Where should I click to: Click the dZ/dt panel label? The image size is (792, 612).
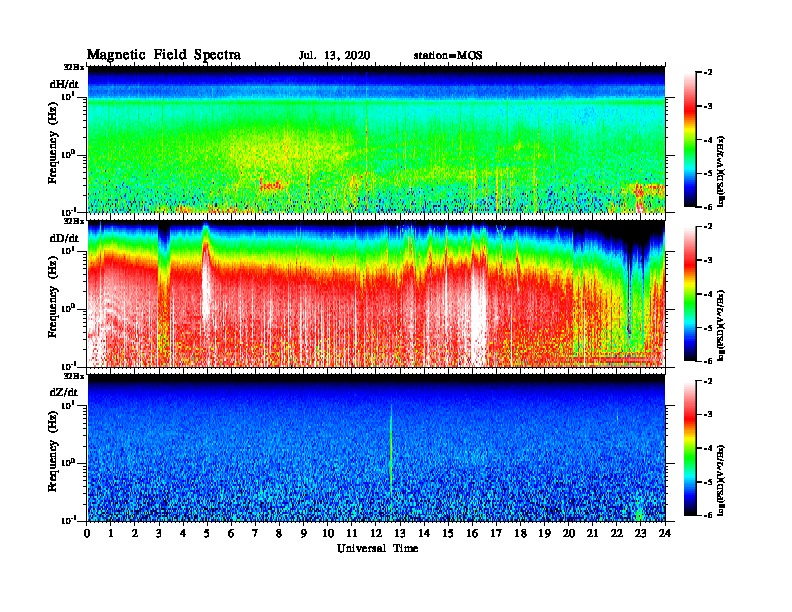coord(64,392)
